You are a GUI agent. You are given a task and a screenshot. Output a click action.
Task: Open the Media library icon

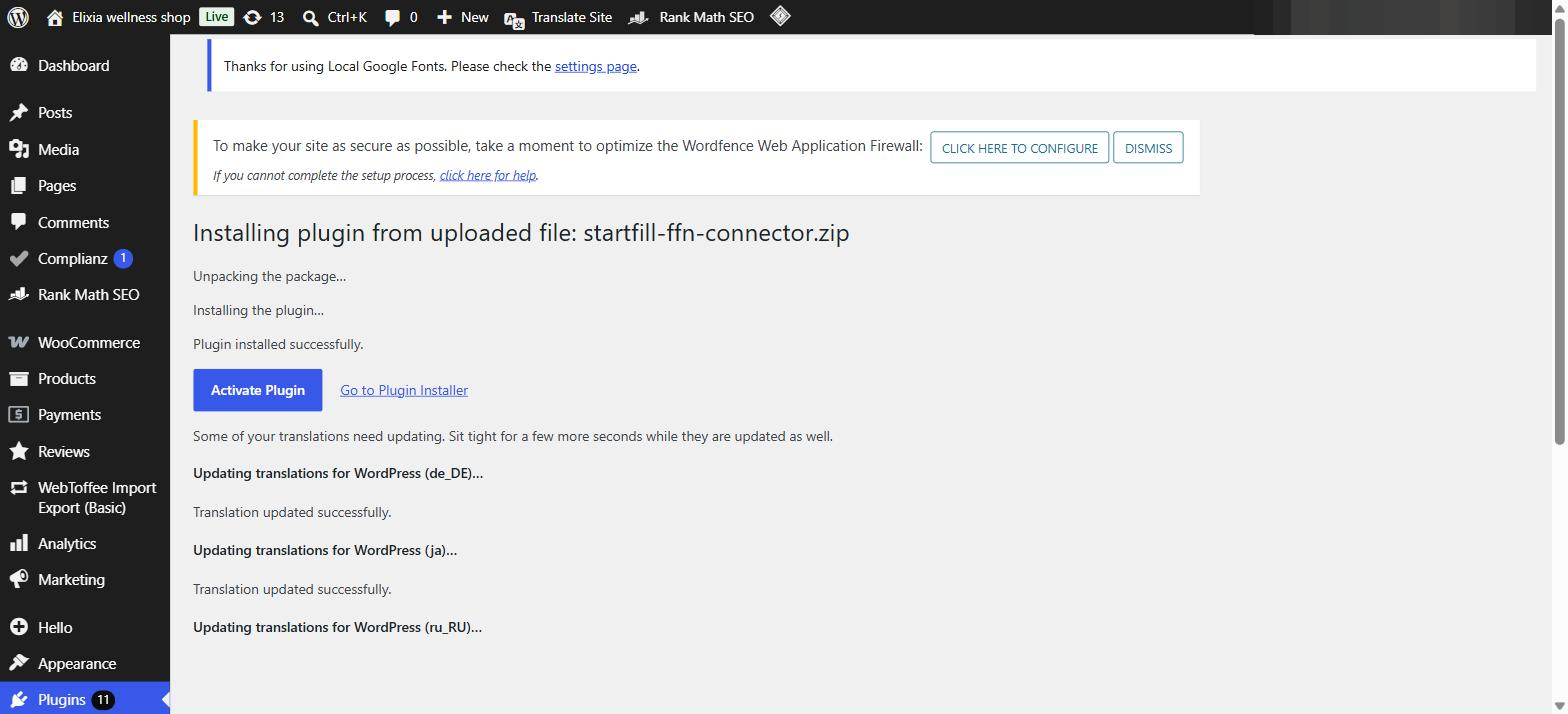[x=18, y=149]
